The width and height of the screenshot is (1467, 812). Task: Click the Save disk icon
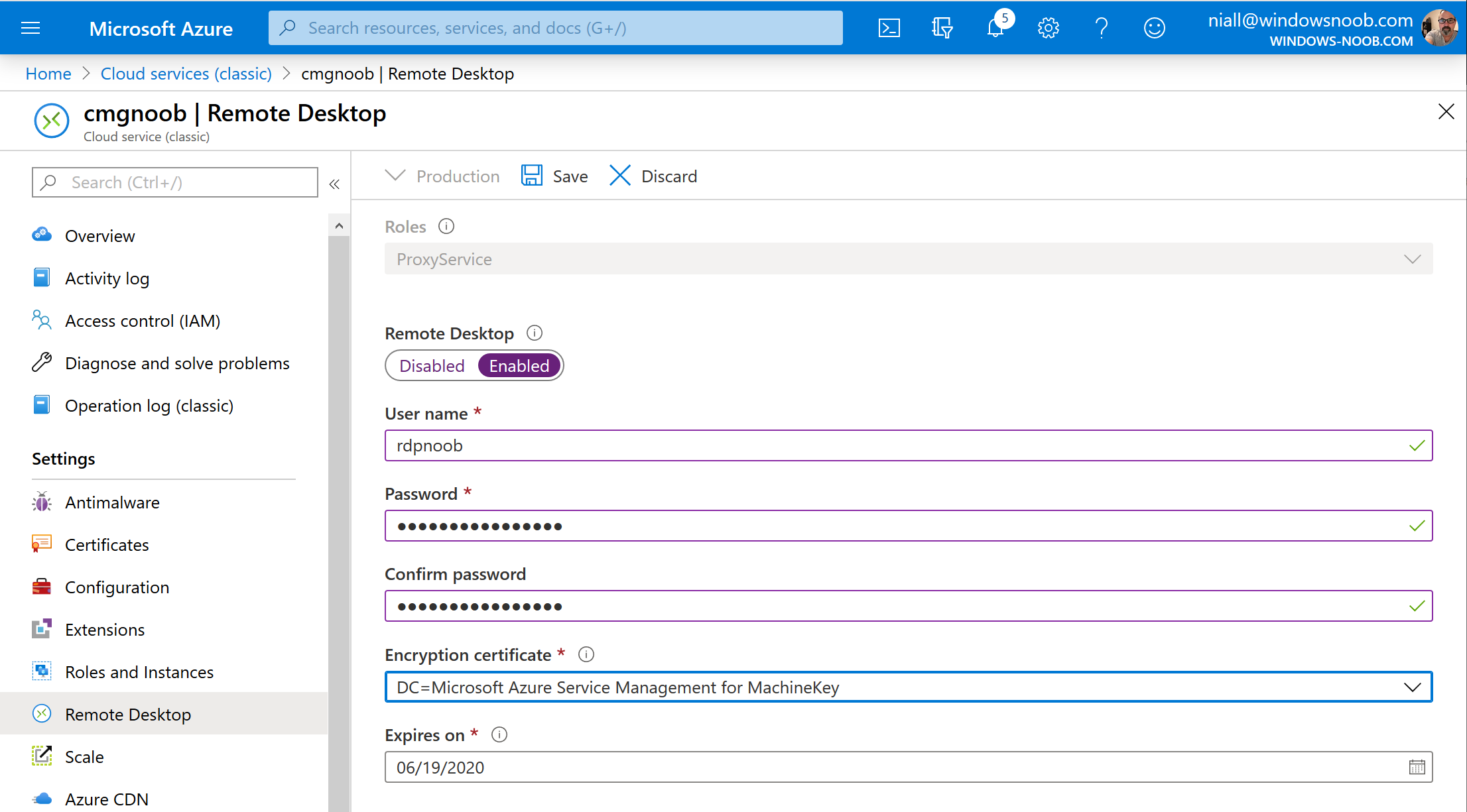(532, 176)
